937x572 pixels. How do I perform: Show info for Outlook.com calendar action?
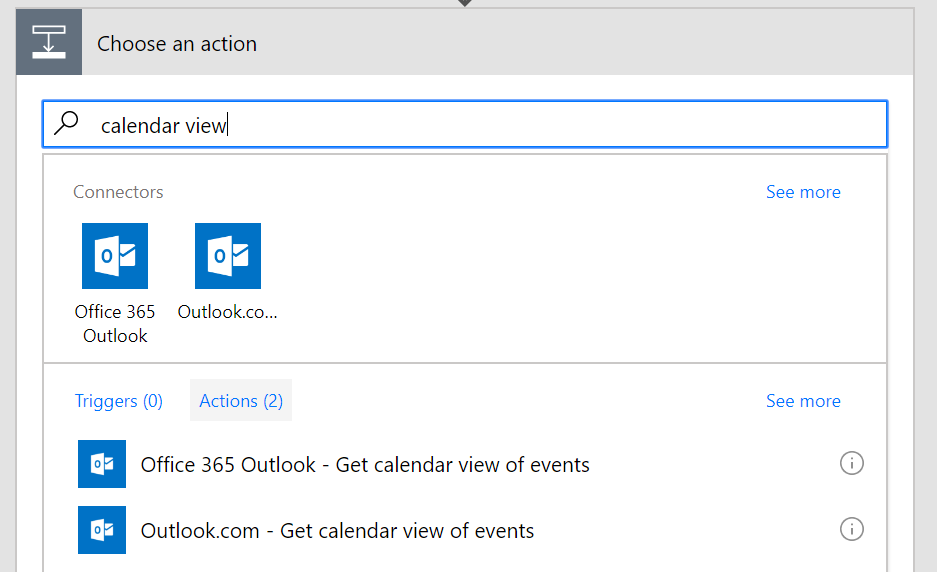coord(851,529)
